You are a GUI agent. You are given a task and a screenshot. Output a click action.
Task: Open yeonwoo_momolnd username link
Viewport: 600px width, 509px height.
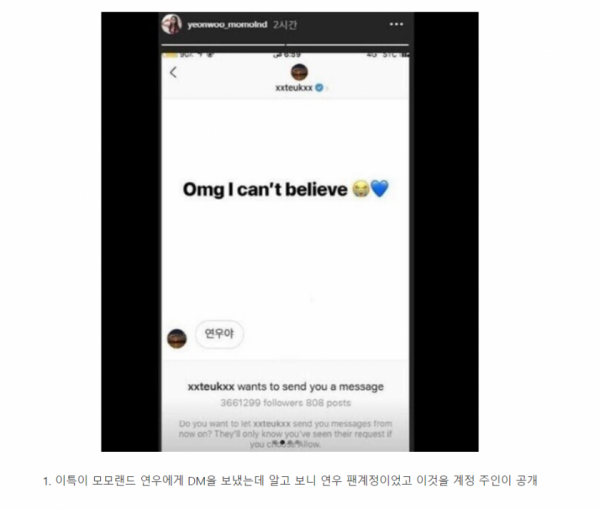(227, 25)
